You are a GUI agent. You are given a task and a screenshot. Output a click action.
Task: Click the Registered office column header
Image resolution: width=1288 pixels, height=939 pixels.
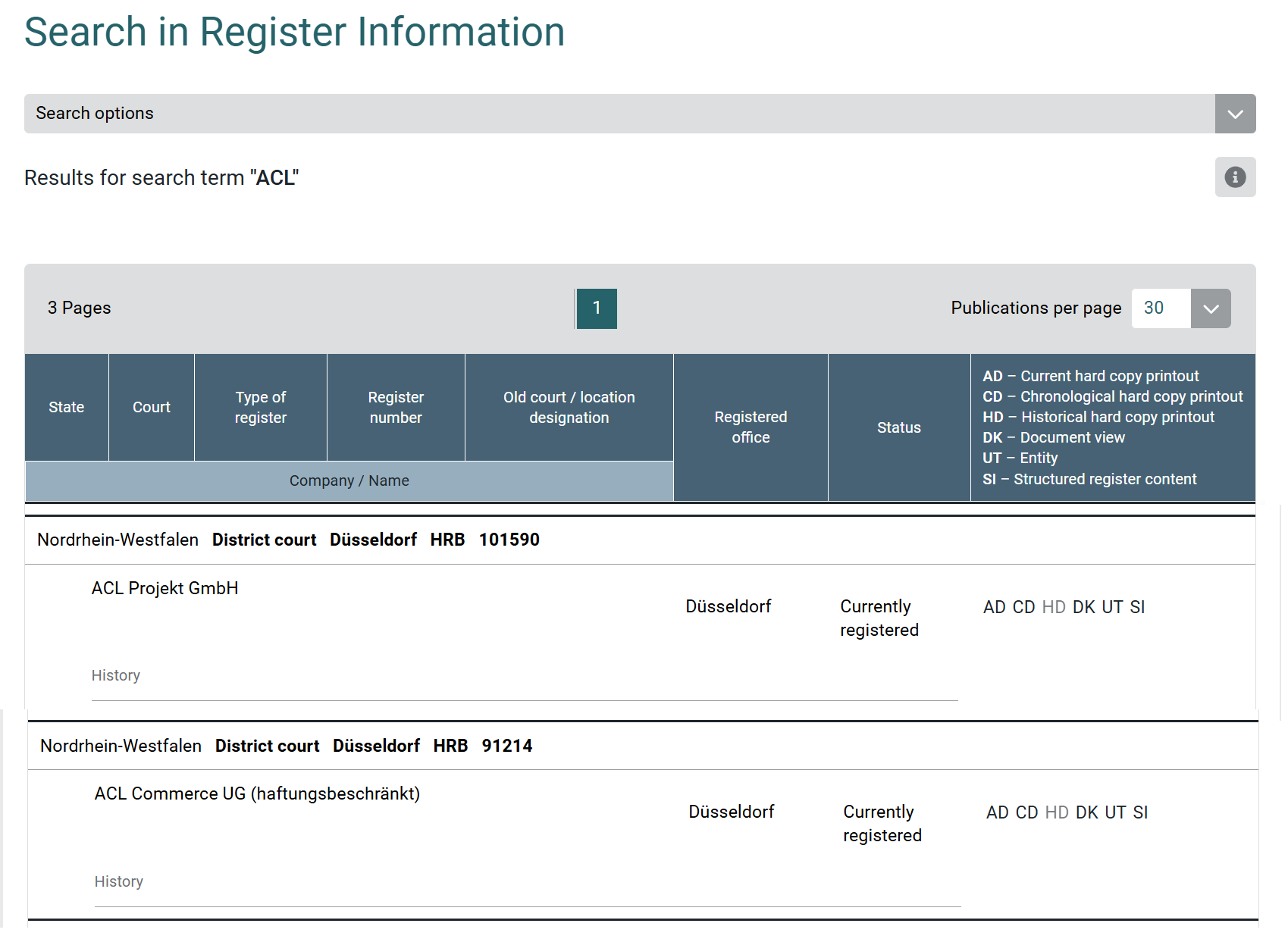[x=751, y=427]
